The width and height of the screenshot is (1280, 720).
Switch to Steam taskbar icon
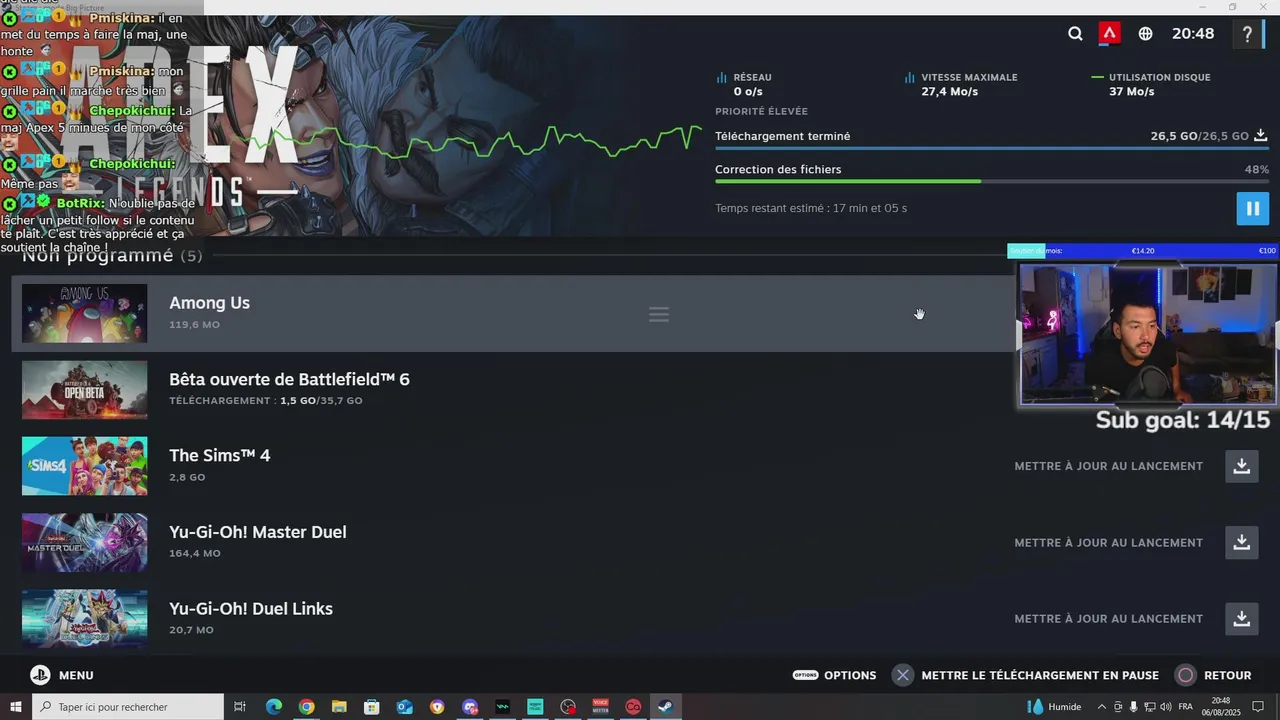[x=665, y=707]
